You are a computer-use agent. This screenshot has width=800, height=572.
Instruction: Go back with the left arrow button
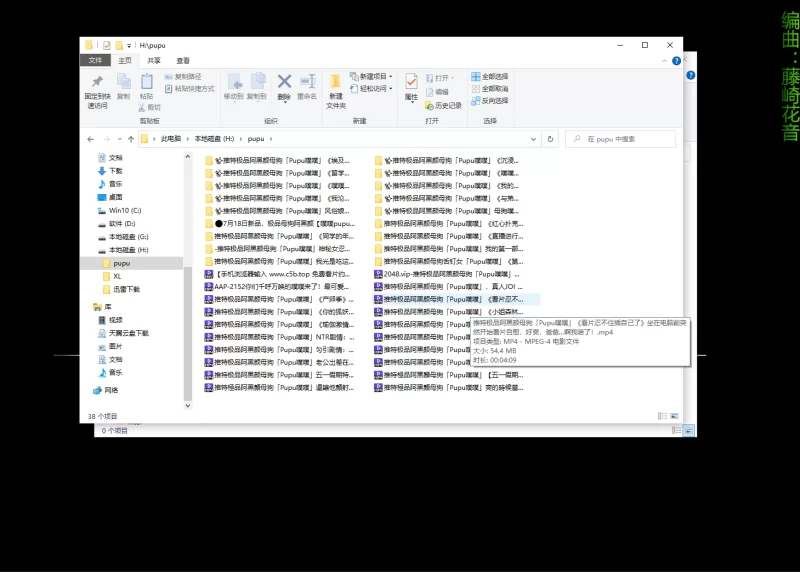tap(91, 139)
